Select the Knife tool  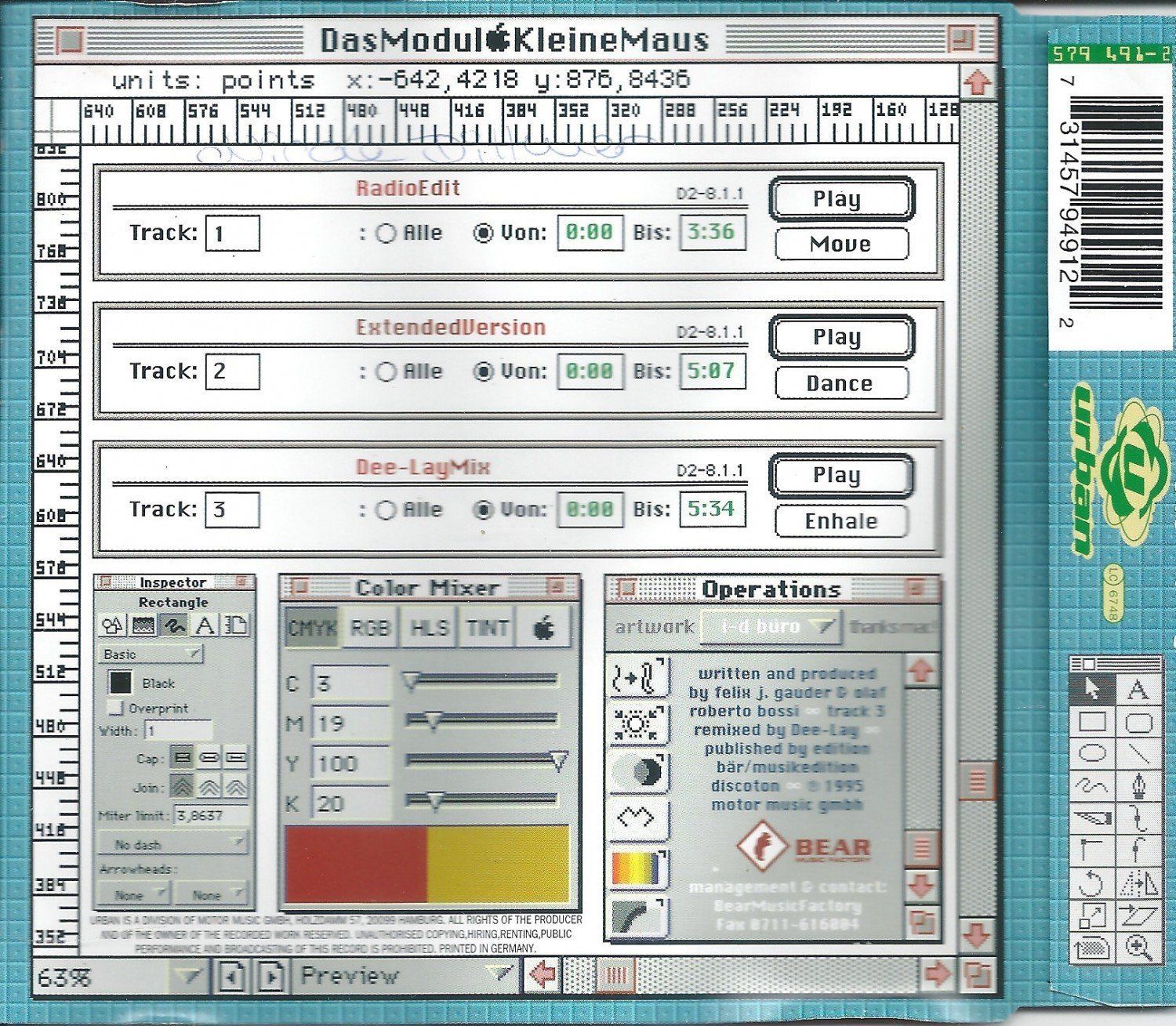1093,818
